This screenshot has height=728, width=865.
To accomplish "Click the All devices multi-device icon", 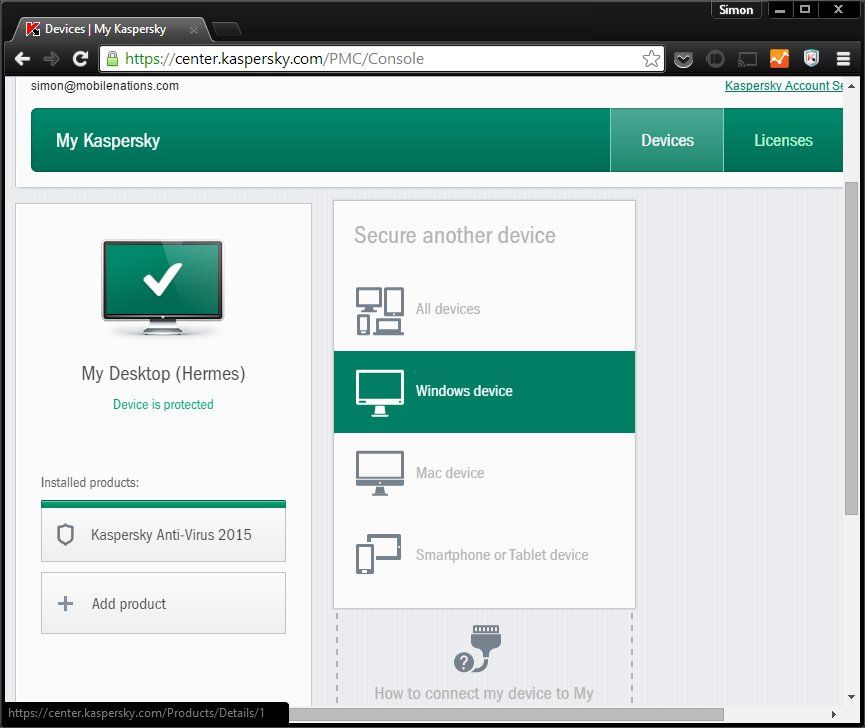I will click(380, 311).
